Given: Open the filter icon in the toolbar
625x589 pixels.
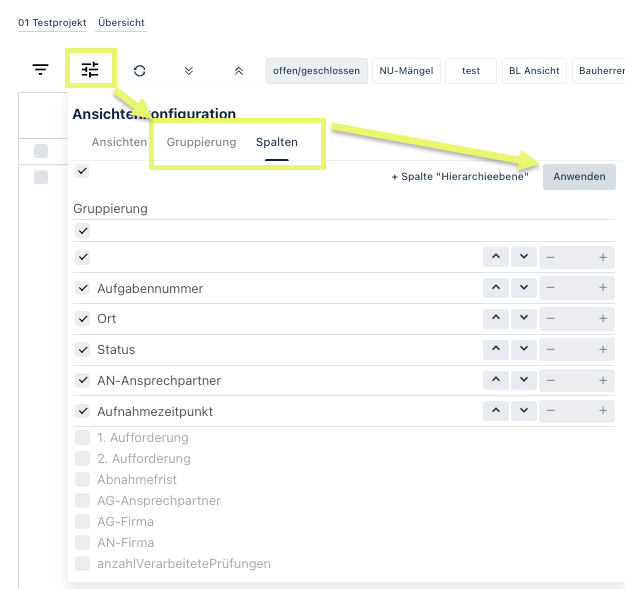Looking at the screenshot, I should (x=40, y=70).
